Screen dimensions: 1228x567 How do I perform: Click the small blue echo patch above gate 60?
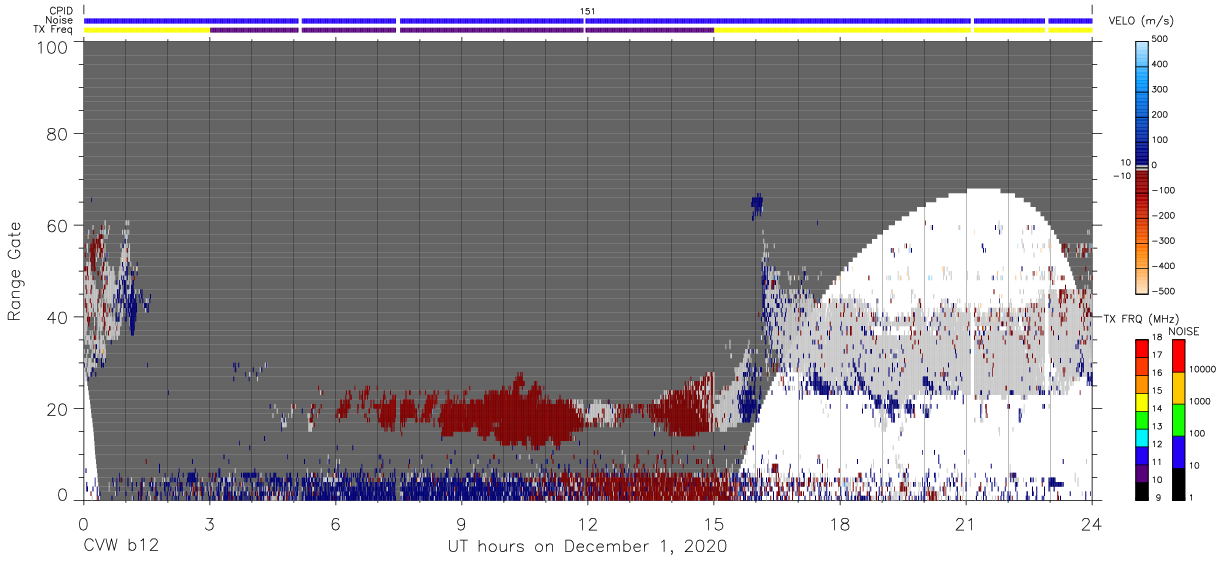click(x=756, y=206)
